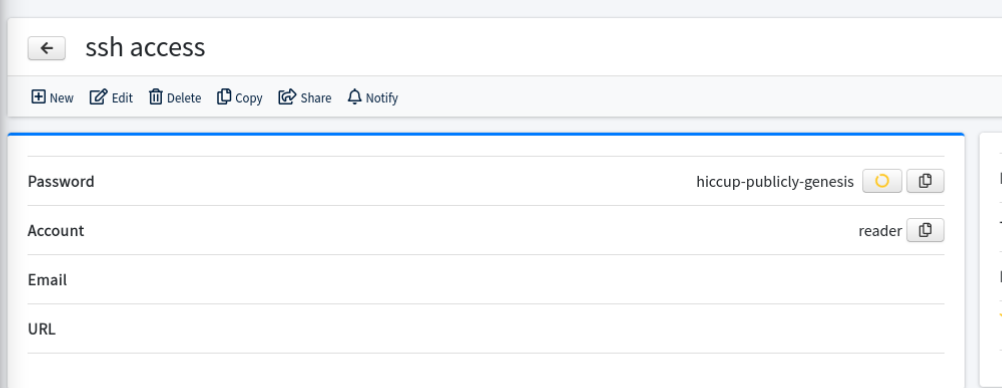Copy the password with its clipboard button
This screenshot has width=1002, height=388.
tap(925, 182)
